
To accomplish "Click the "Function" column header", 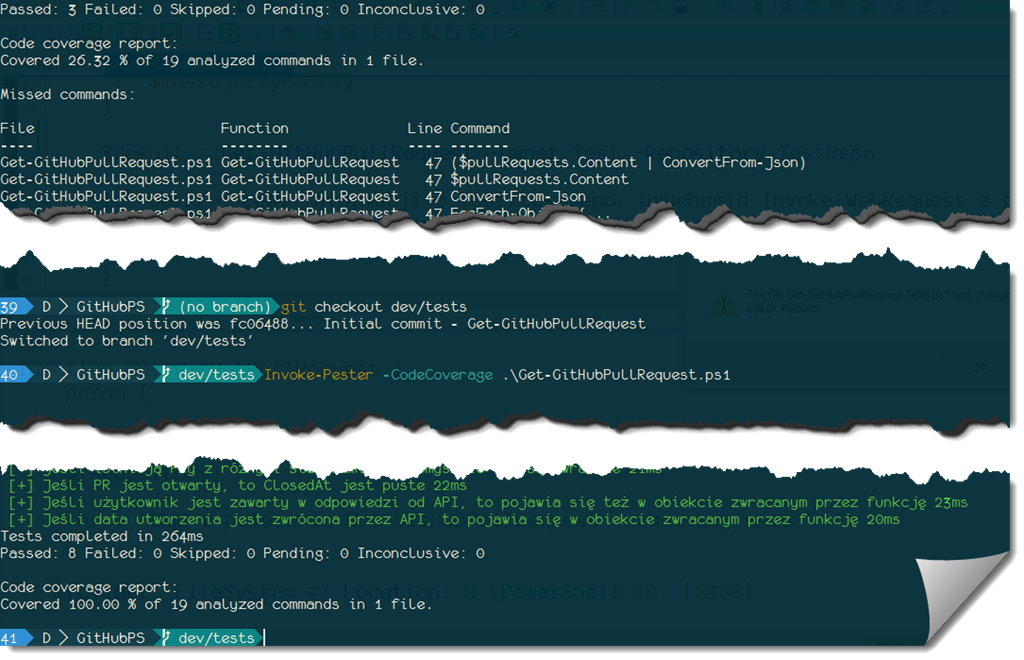I will coord(254,128).
